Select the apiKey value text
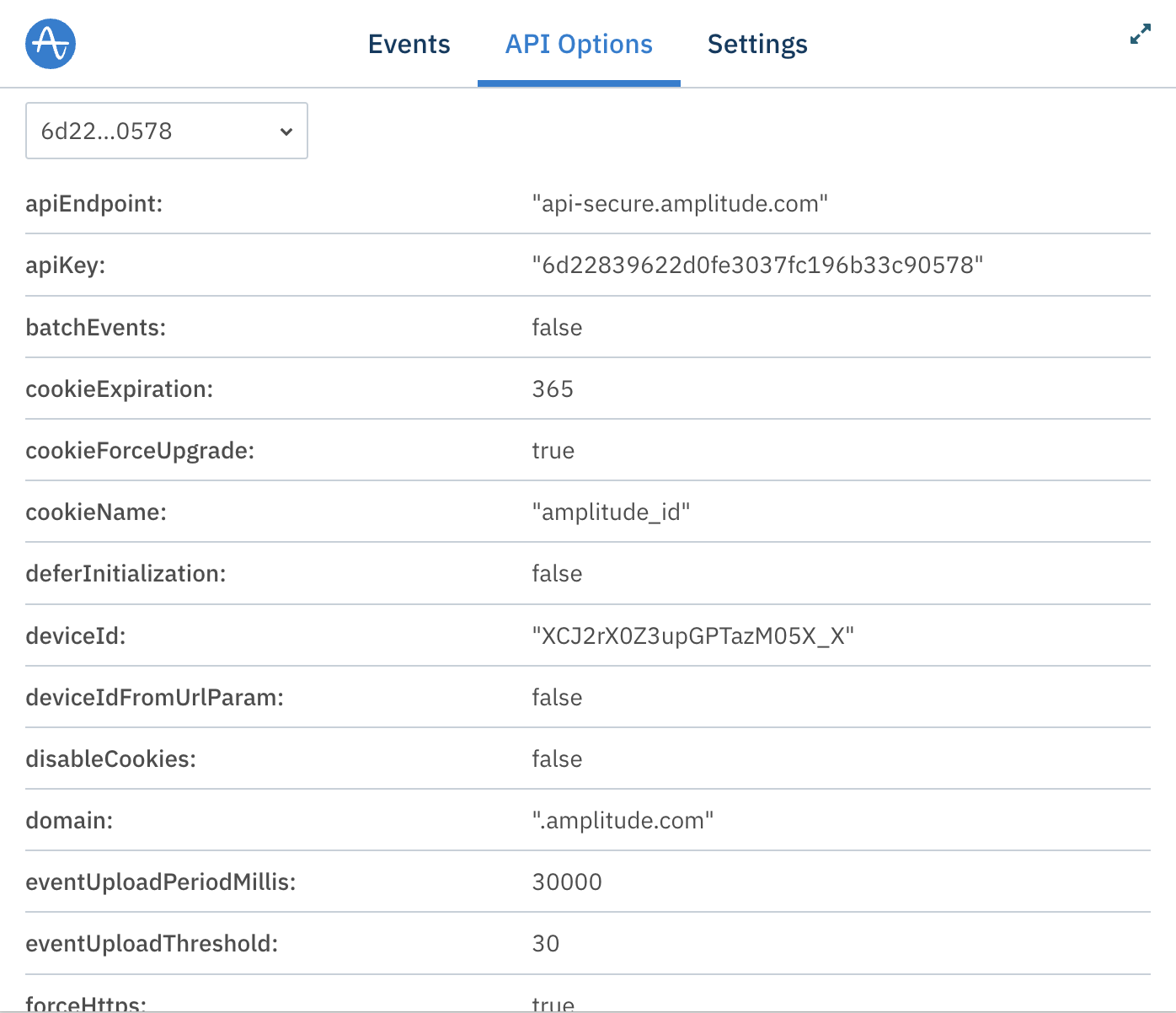The height and width of the screenshot is (1013, 1176). [x=759, y=265]
